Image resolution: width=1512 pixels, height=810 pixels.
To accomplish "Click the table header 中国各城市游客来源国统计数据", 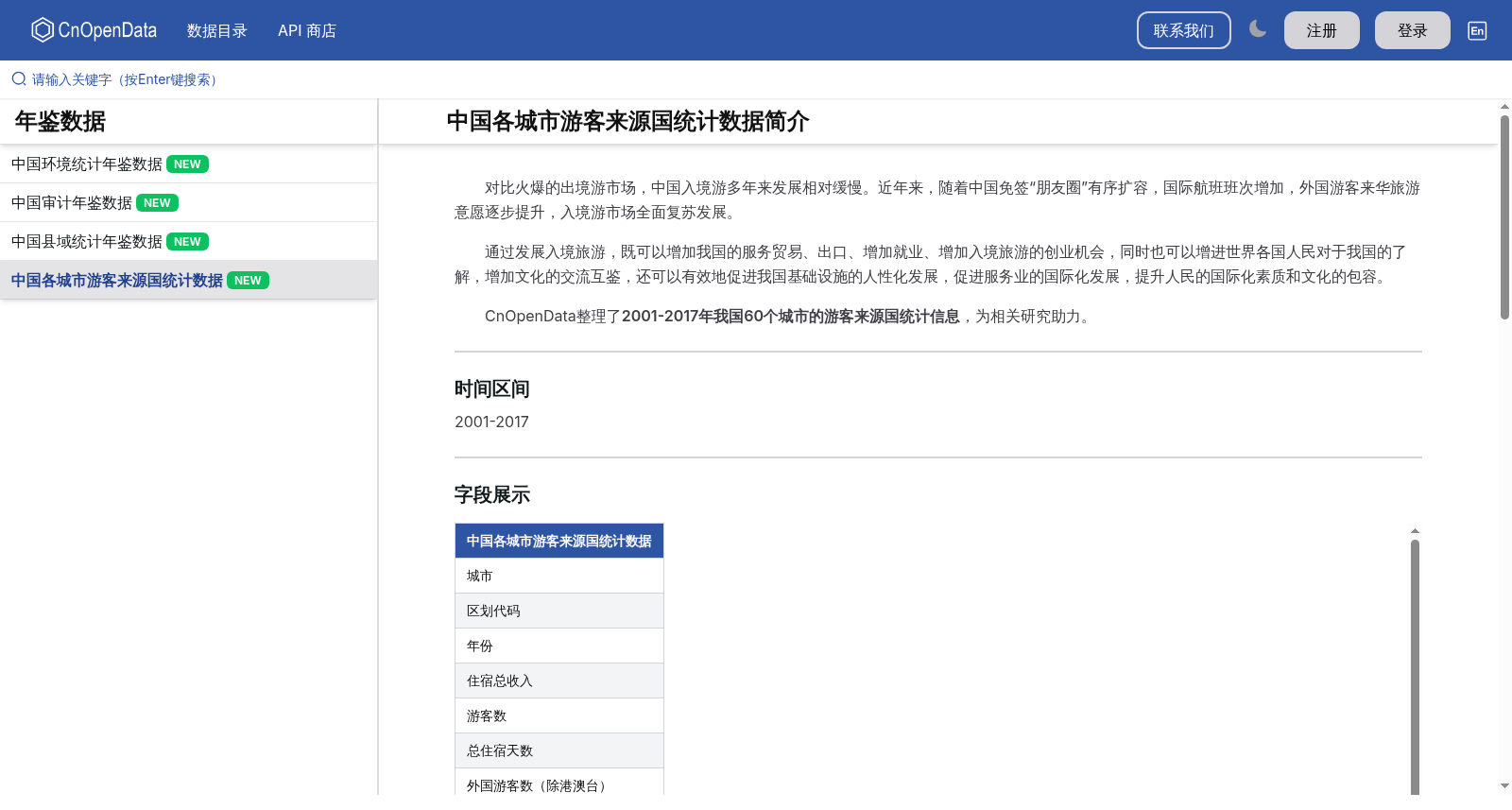I will point(559,541).
